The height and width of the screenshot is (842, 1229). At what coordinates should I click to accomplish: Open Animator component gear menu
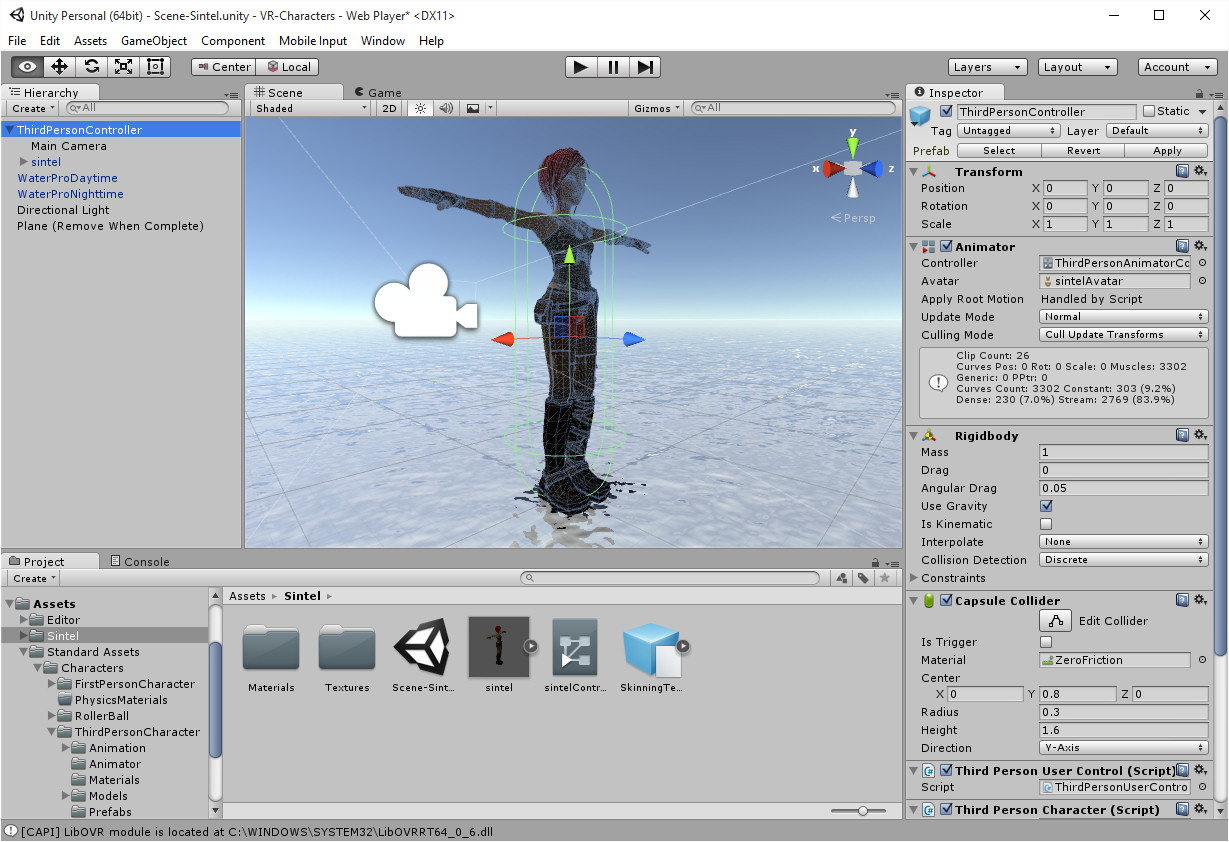[1201, 246]
